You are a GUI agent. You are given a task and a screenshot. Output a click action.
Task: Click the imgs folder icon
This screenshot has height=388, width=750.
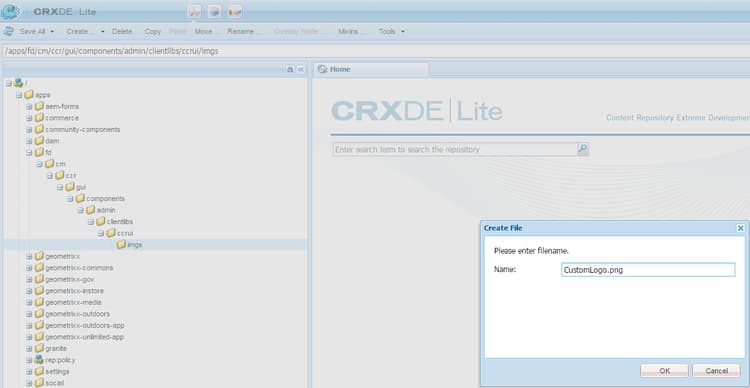point(121,244)
